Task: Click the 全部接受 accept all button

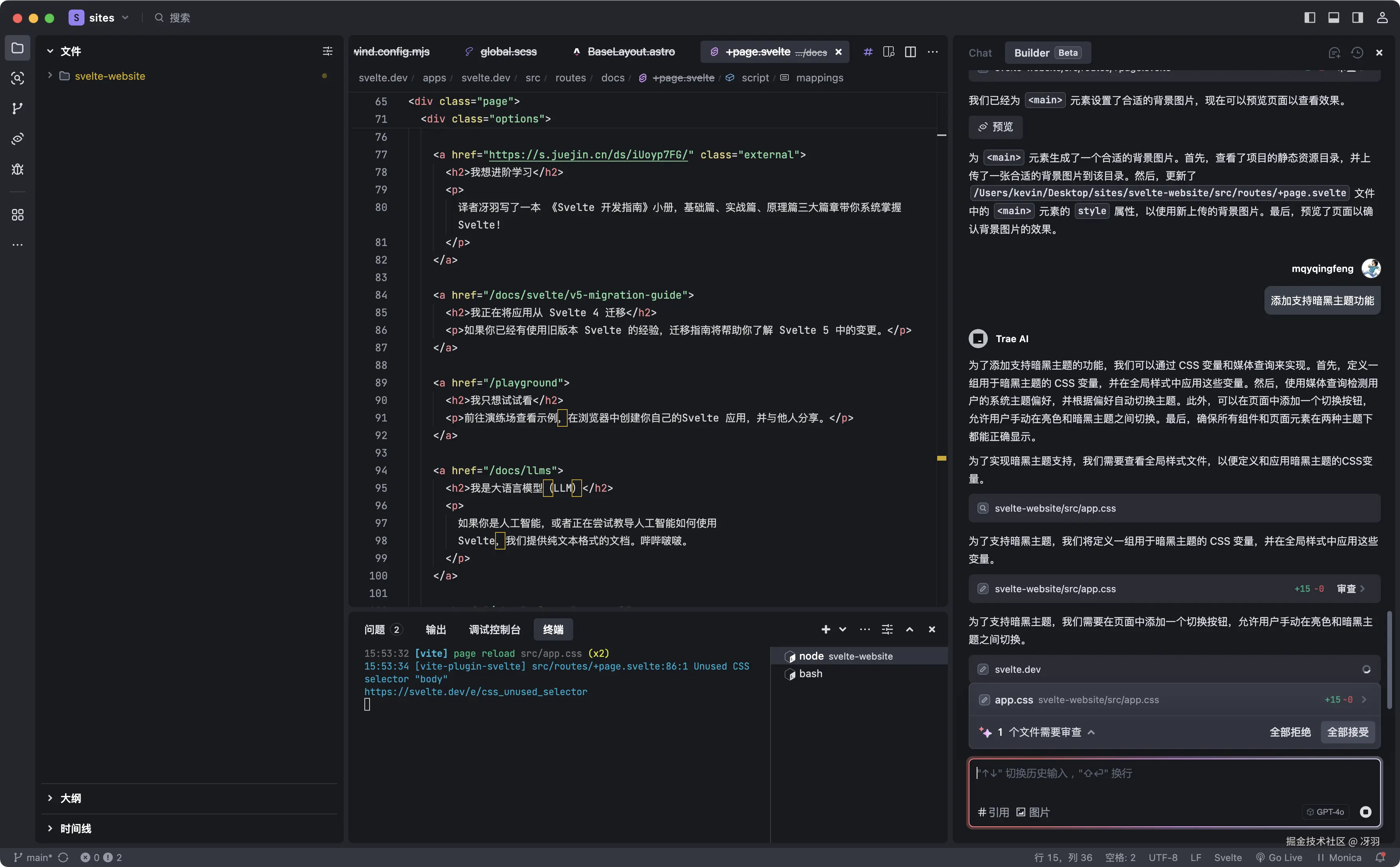Action: pyautogui.click(x=1348, y=732)
